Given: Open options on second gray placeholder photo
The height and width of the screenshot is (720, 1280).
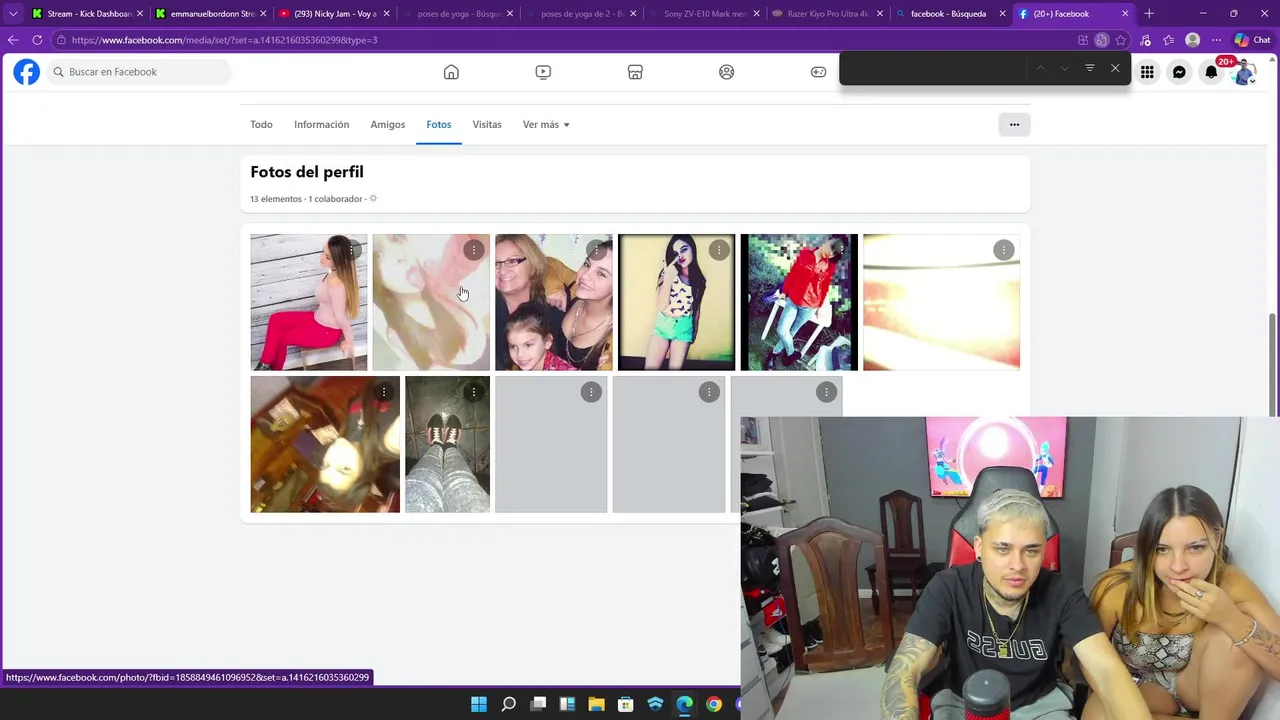Looking at the screenshot, I should pos(709,392).
